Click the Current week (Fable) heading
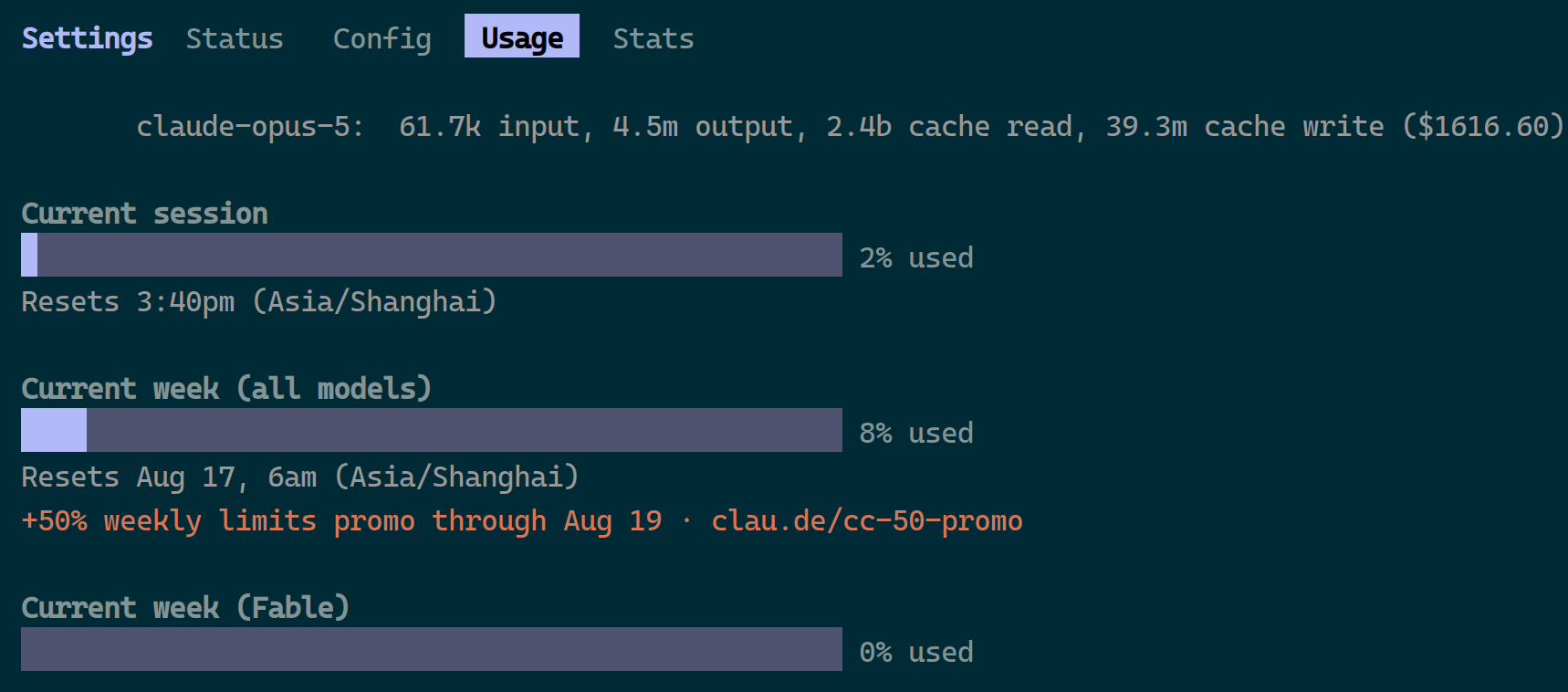This screenshot has width=1568, height=692. coord(185,607)
